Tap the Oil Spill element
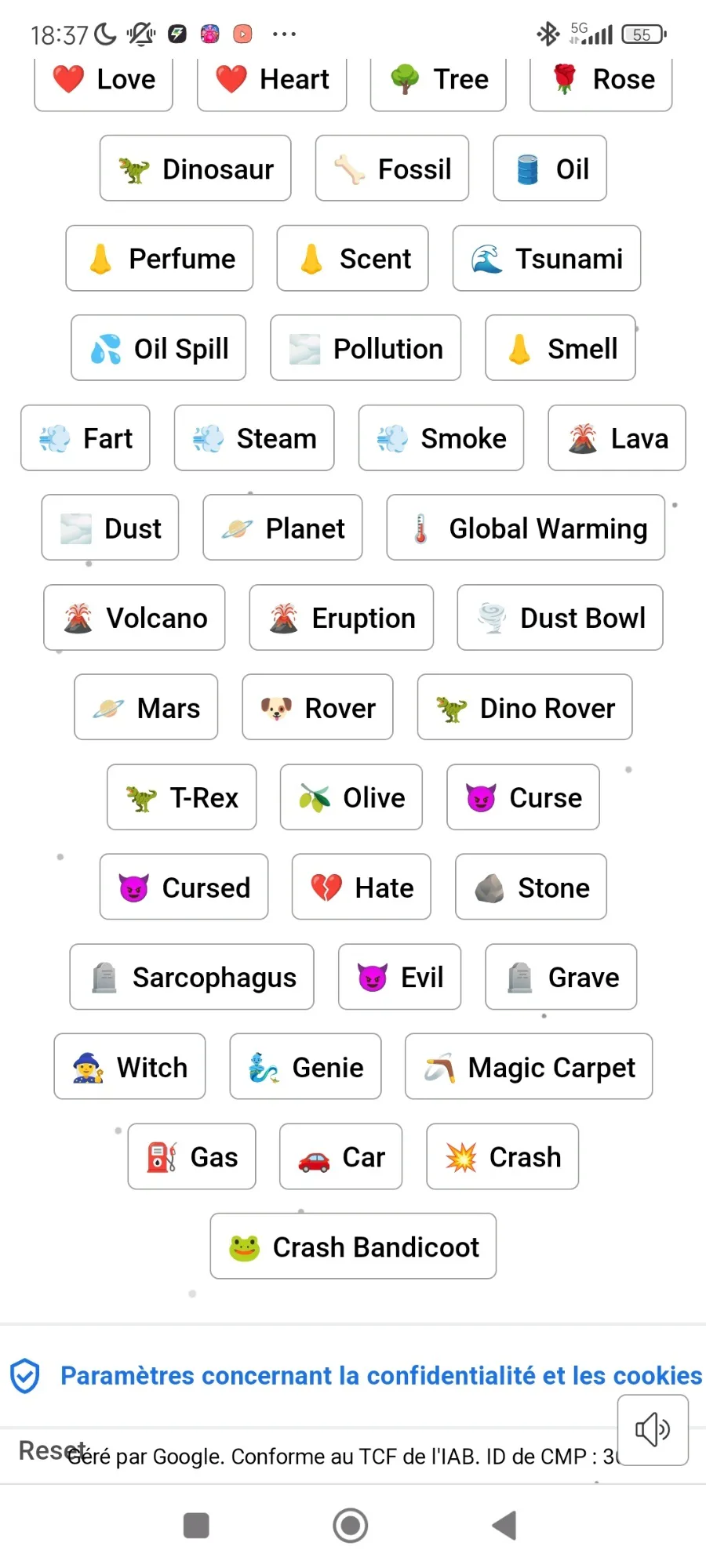 pyautogui.click(x=158, y=349)
